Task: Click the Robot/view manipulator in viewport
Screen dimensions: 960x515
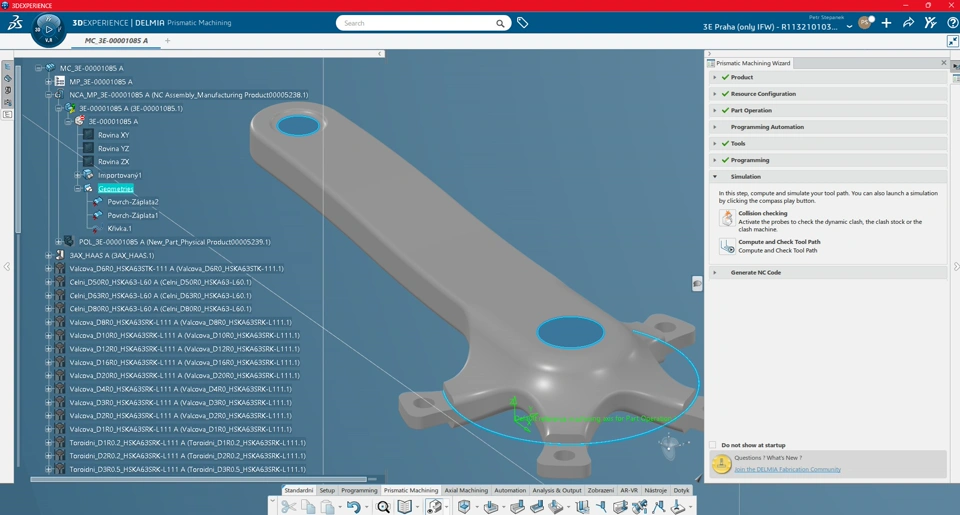Action: point(669,445)
